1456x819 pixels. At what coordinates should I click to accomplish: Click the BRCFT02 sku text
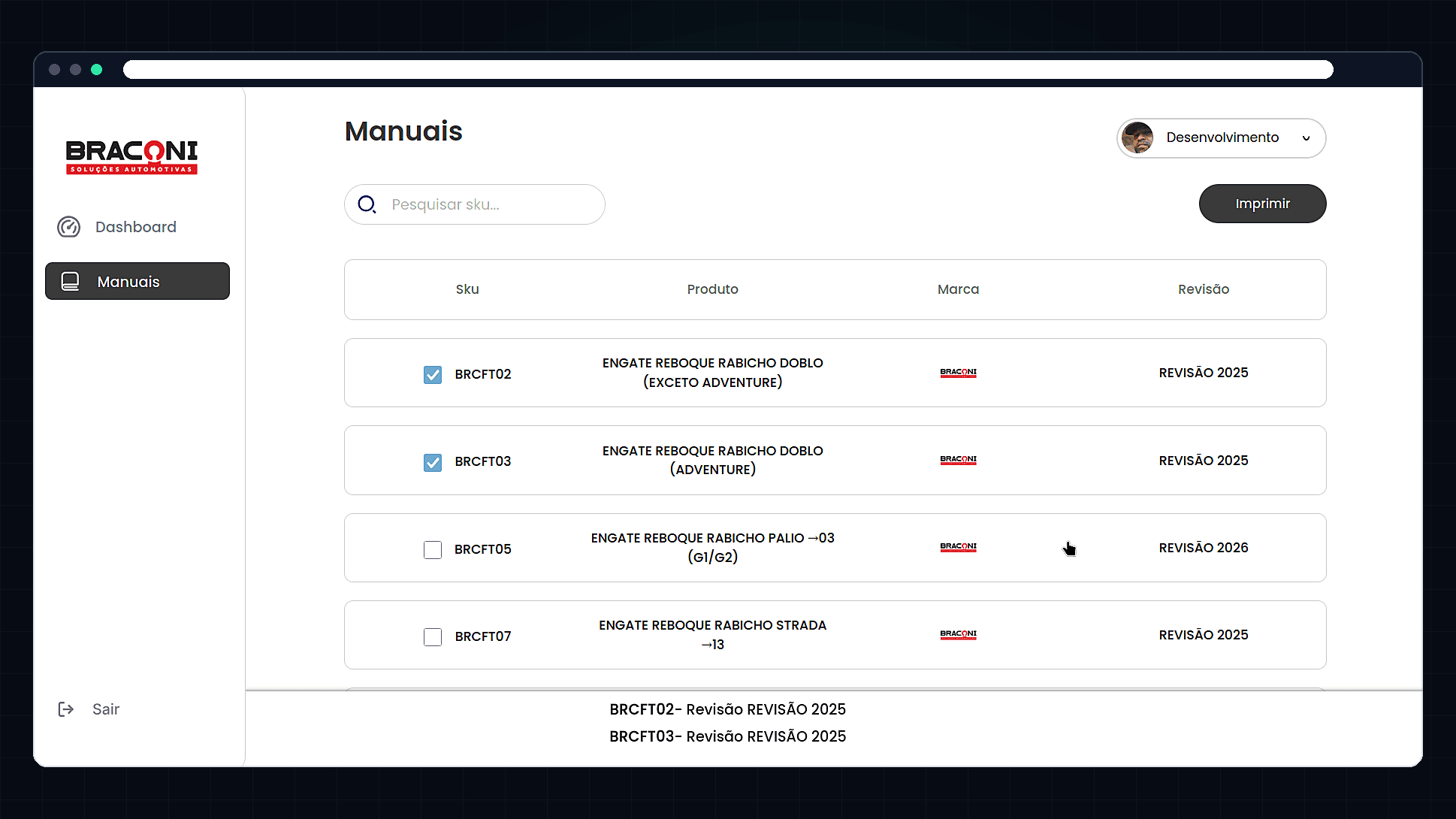point(483,374)
